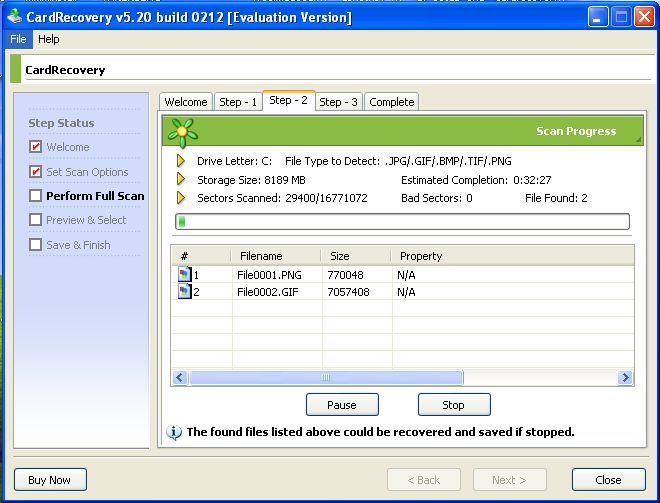Click the Bad Sectors: 0 text
The image size is (660, 503).
(x=436, y=198)
